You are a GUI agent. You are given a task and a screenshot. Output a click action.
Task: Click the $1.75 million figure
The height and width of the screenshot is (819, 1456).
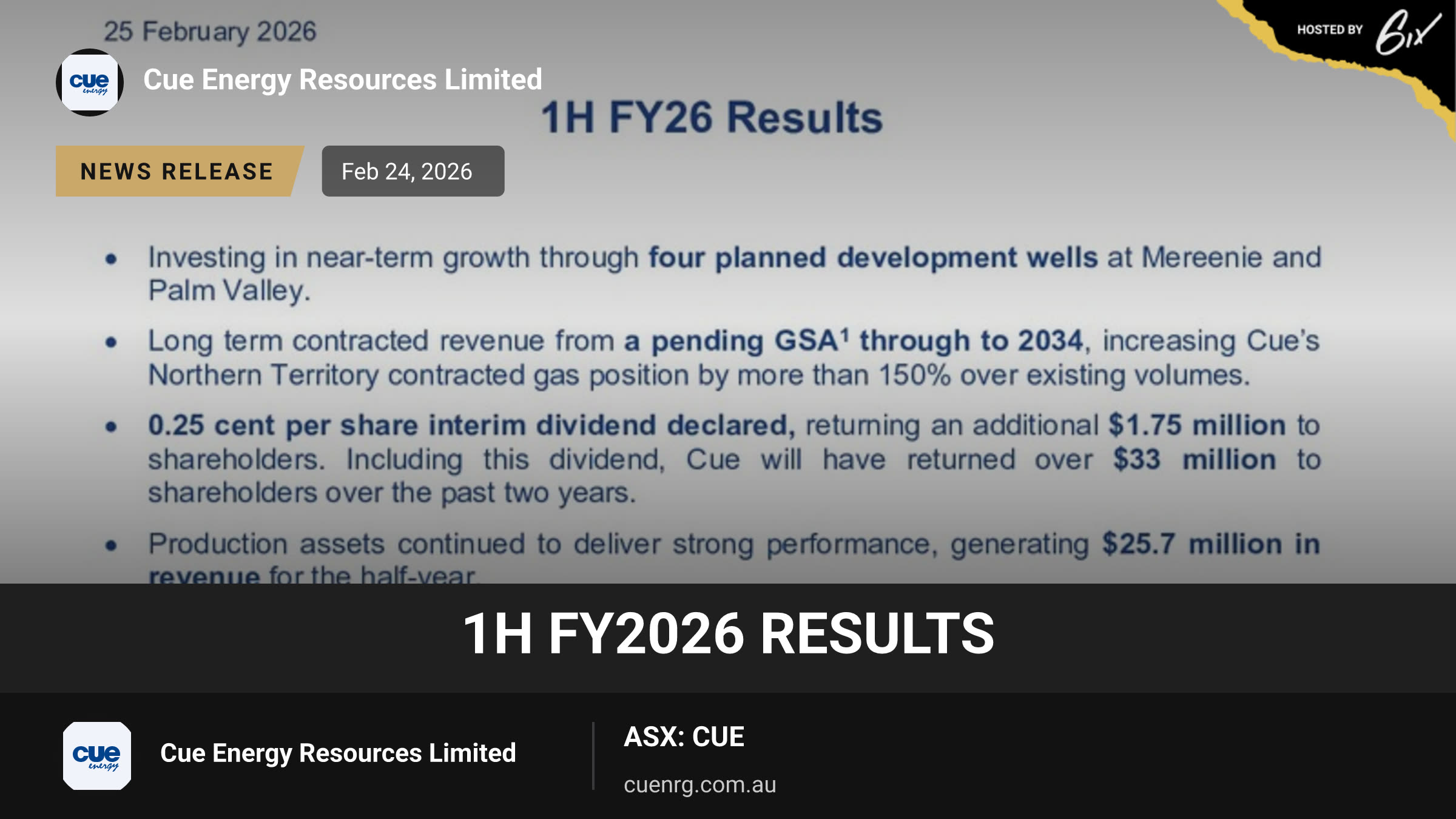1197,425
